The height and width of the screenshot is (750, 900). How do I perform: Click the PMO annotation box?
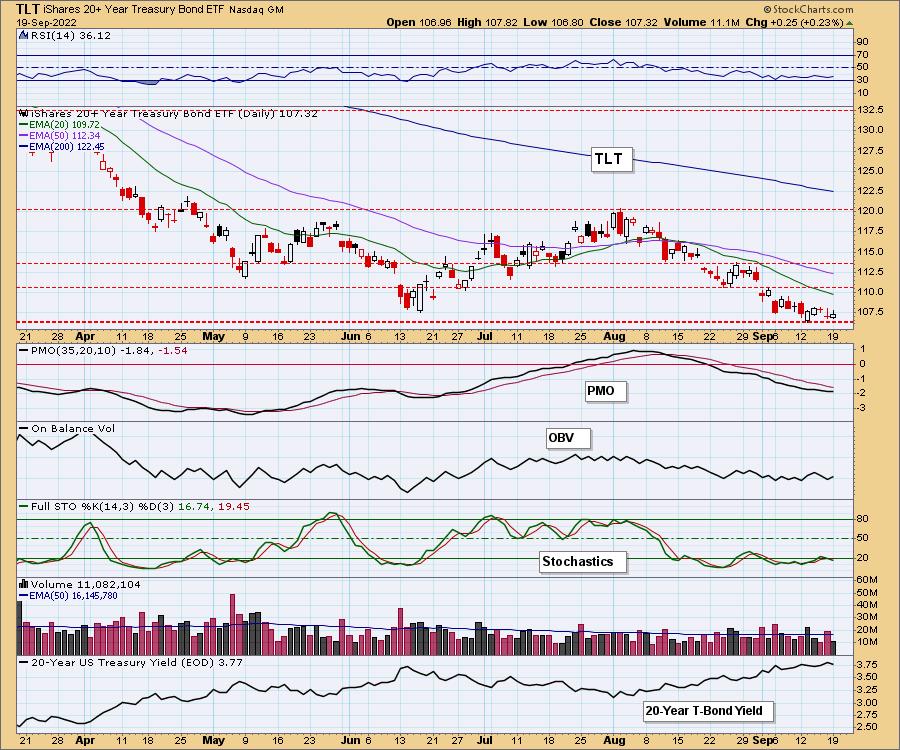606,391
